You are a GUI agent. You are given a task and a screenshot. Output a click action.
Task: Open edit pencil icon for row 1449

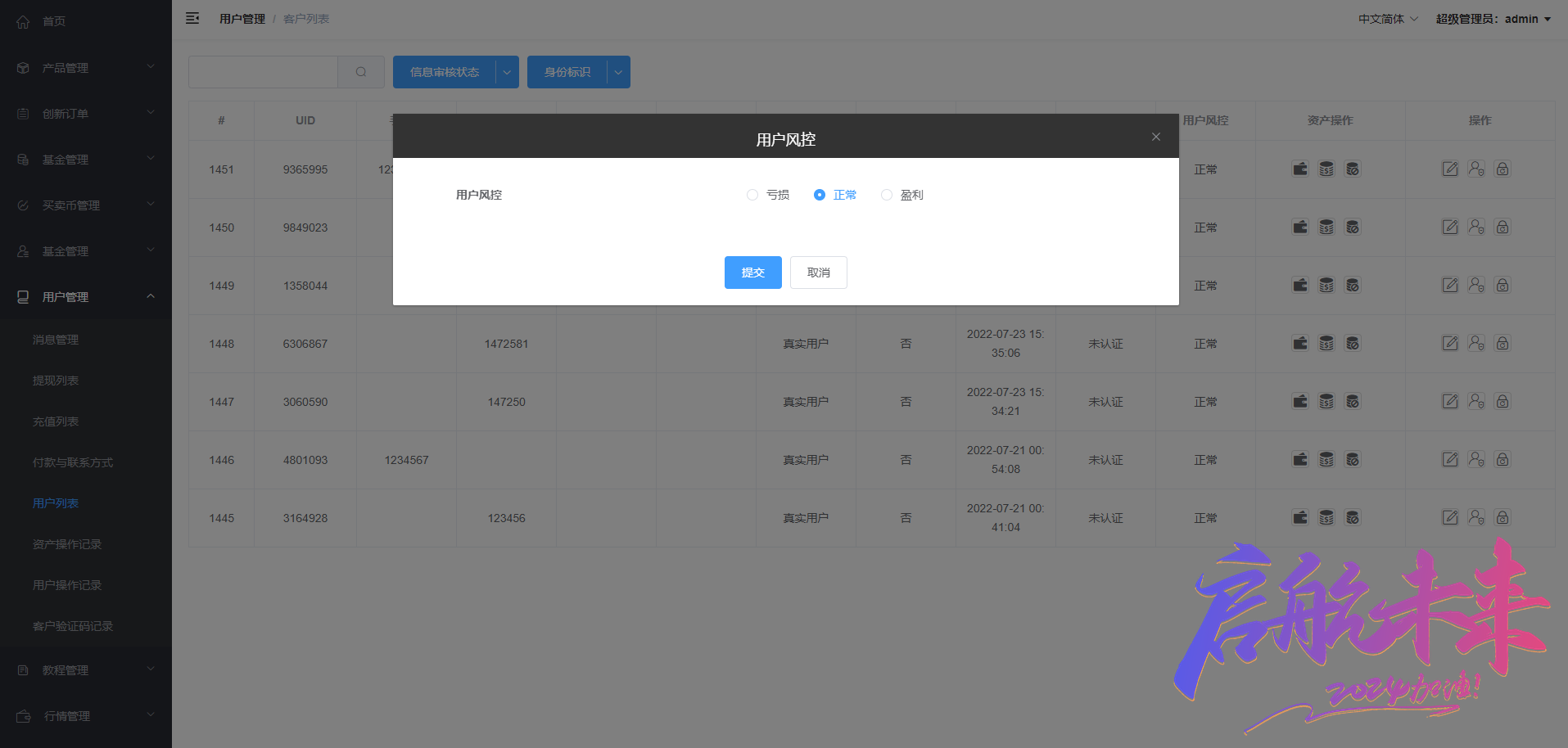tap(1450, 286)
